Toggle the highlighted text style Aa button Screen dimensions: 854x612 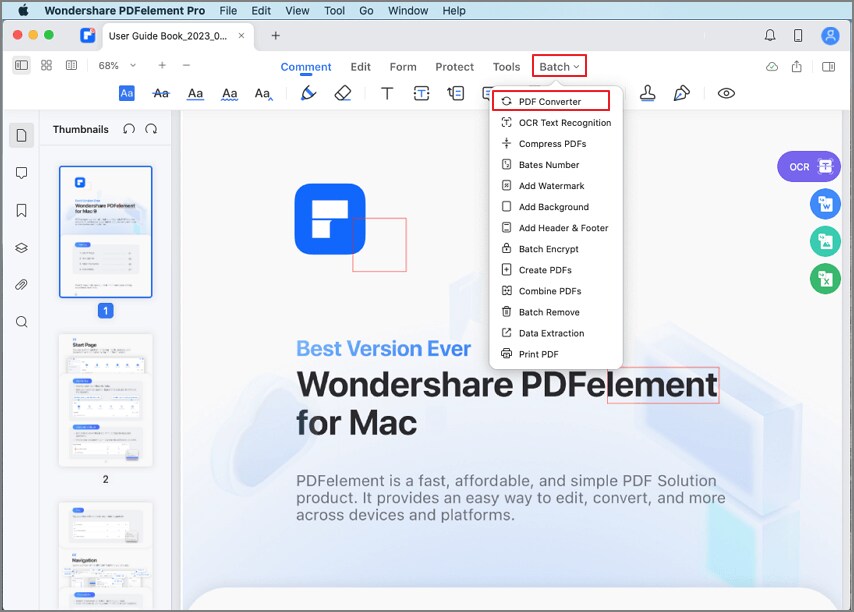127,93
